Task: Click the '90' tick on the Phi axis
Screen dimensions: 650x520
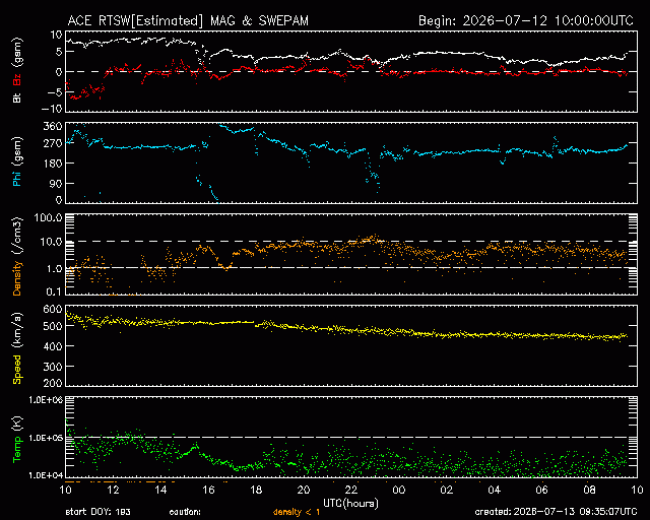Action: coord(56,184)
